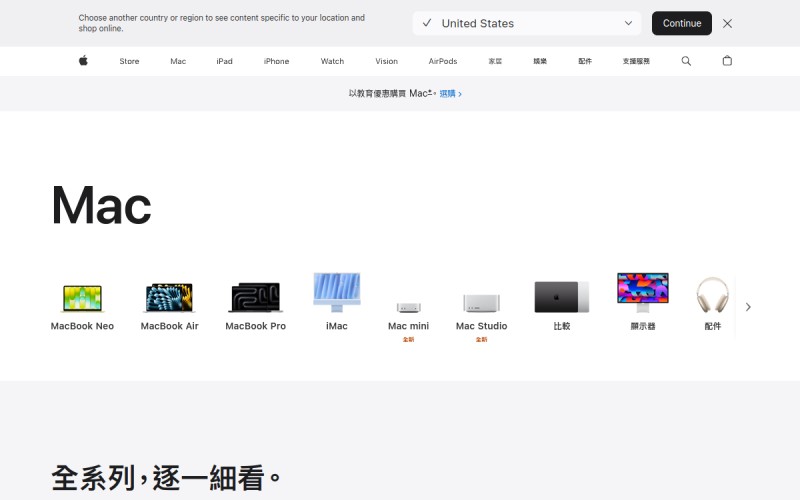Open the 家居 menu
This screenshot has height=500, width=800.
pos(495,61)
